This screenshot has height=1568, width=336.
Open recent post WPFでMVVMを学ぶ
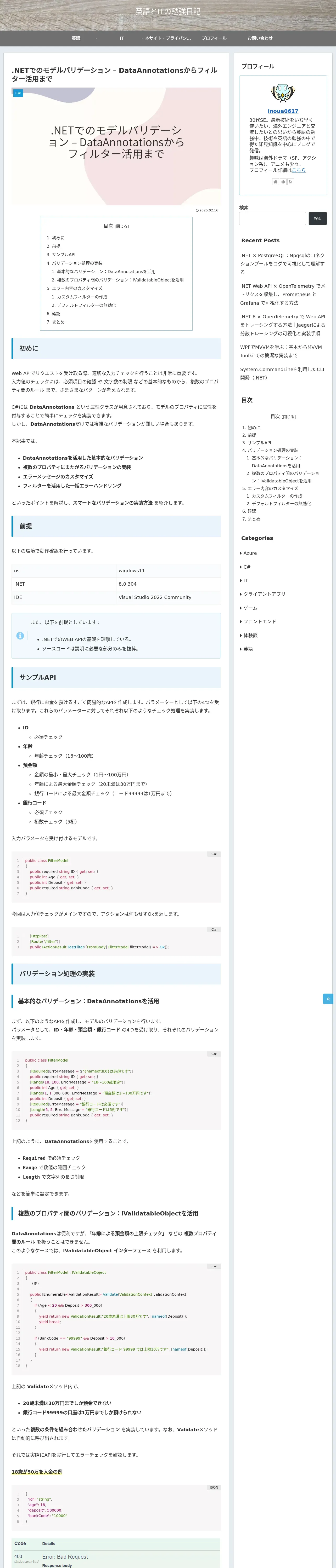(281, 351)
